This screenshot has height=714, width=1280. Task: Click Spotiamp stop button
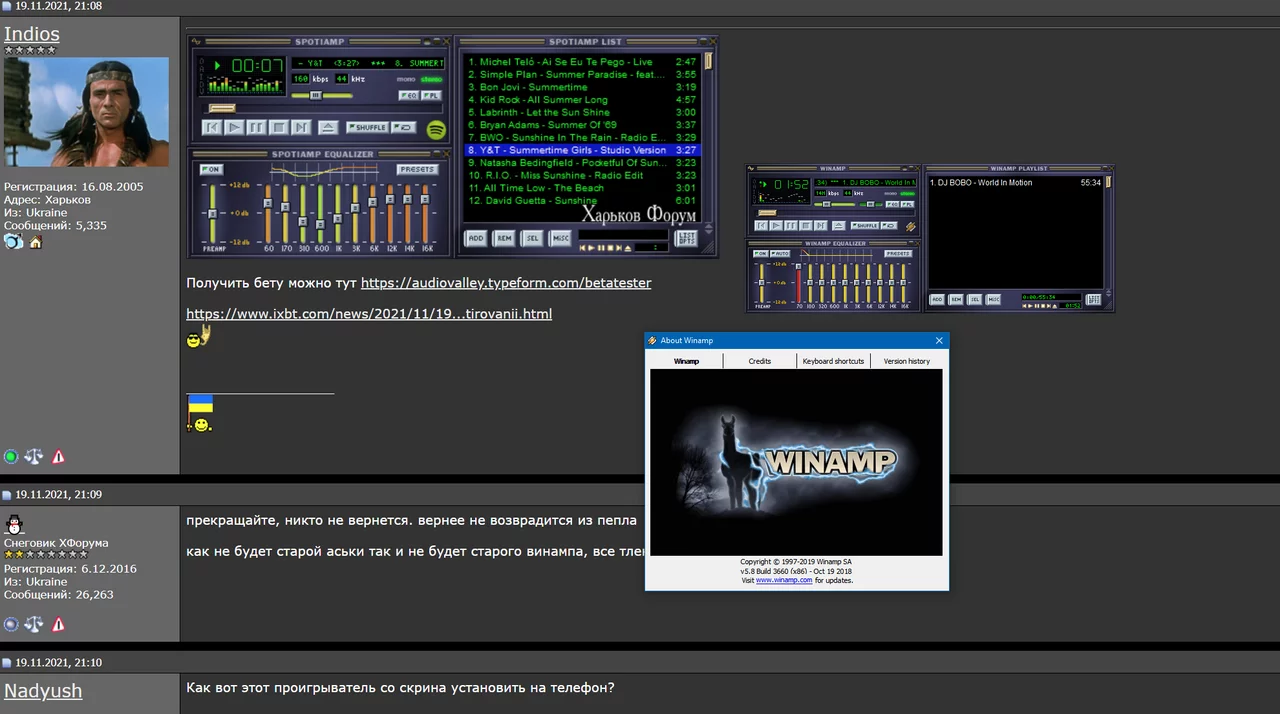[279, 127]
